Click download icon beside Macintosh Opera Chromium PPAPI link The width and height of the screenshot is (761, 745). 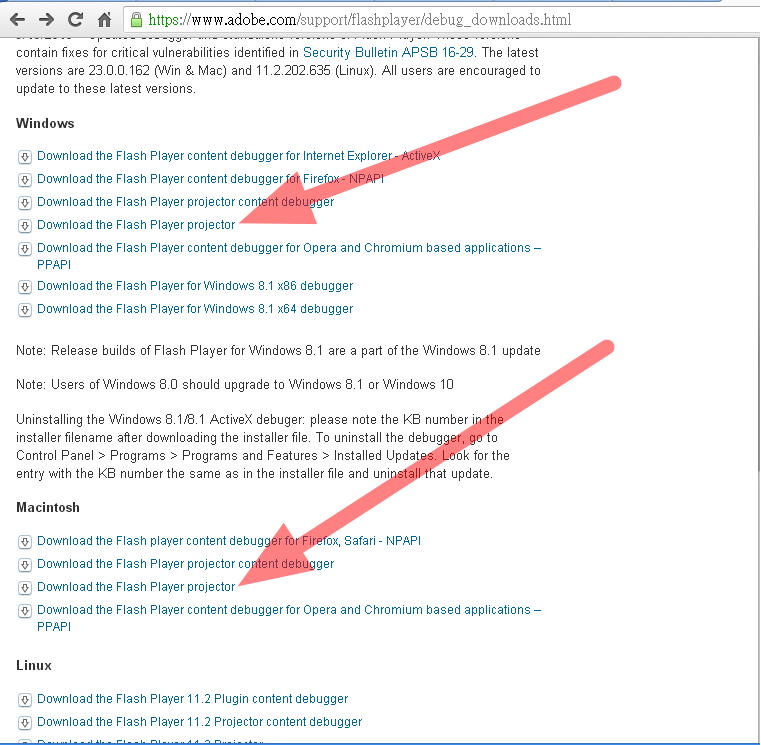click(25, 611)
